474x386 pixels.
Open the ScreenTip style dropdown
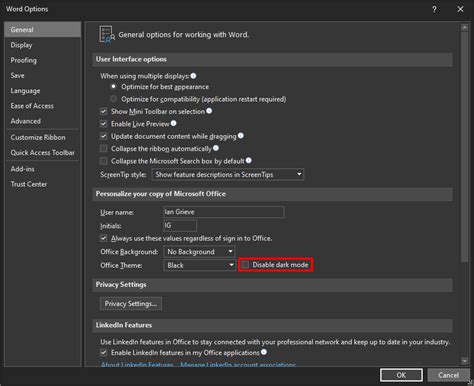click(x=228, y=174)
